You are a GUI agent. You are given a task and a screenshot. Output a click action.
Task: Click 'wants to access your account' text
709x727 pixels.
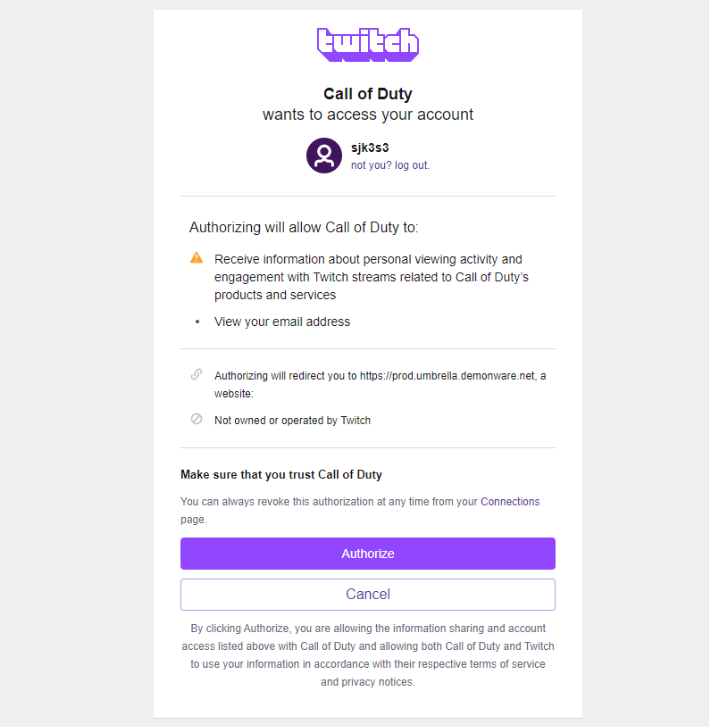point(367,115)
